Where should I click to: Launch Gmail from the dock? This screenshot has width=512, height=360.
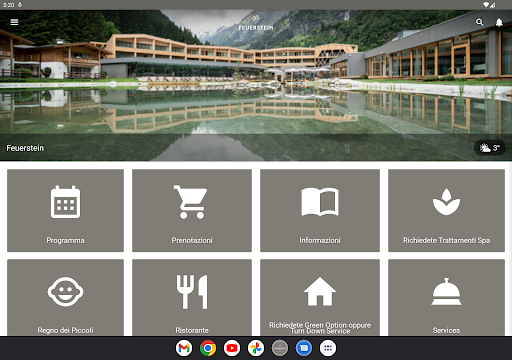184,348
